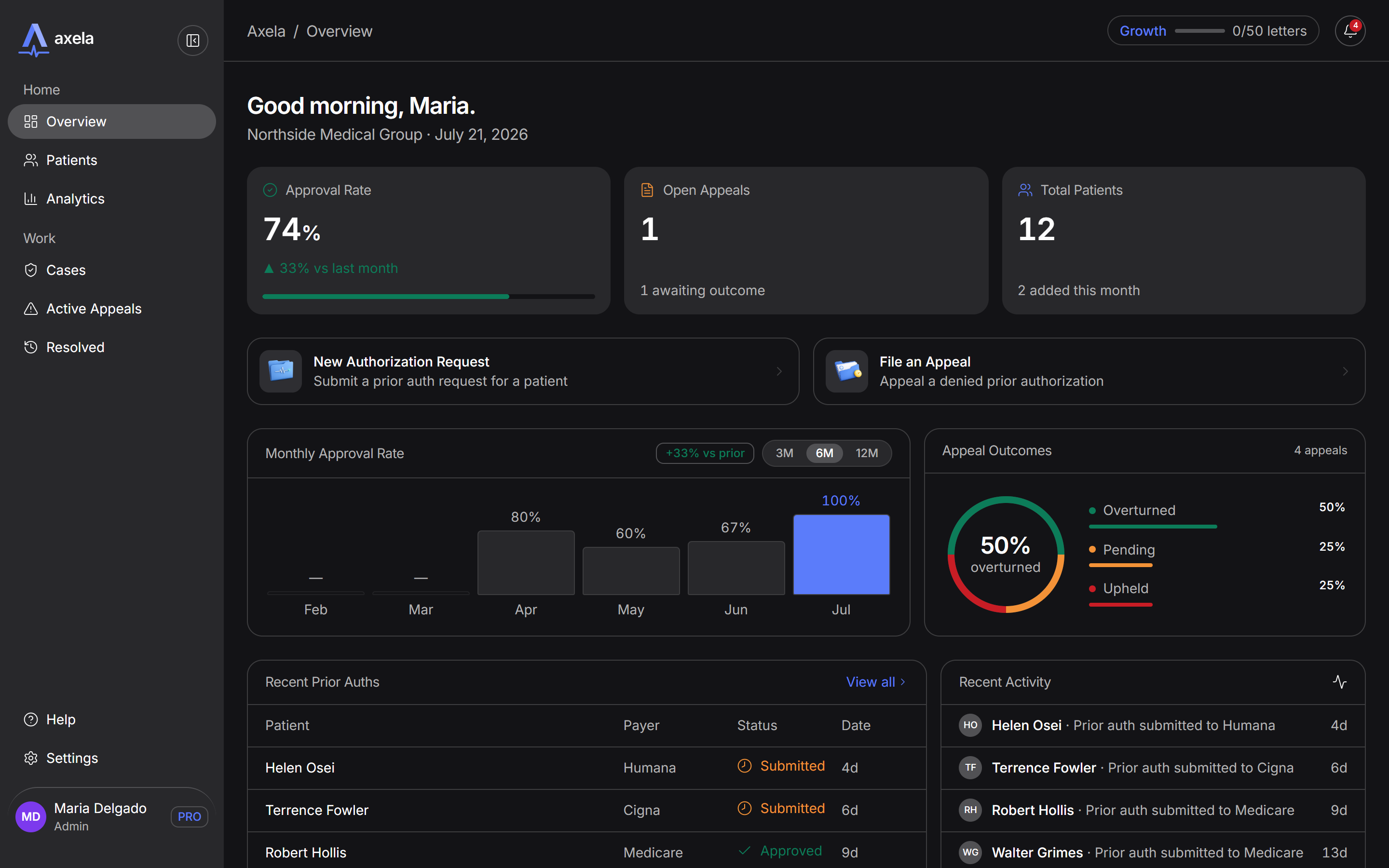Select the 6M time range
Screen dimensions: 1389x868
[824, 453]
